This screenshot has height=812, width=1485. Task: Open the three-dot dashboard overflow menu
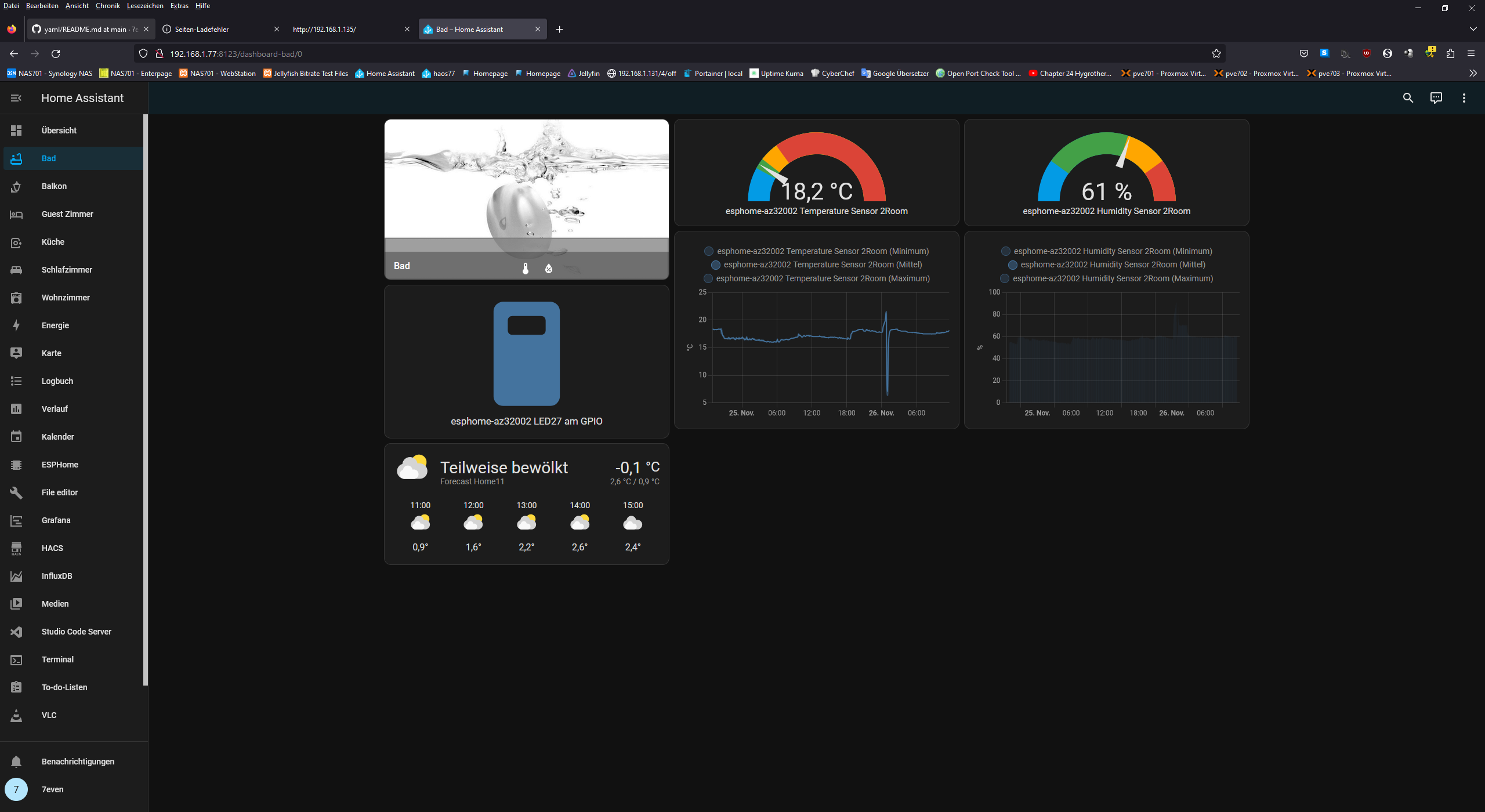pyautogui.click(x=1464, y=98)
